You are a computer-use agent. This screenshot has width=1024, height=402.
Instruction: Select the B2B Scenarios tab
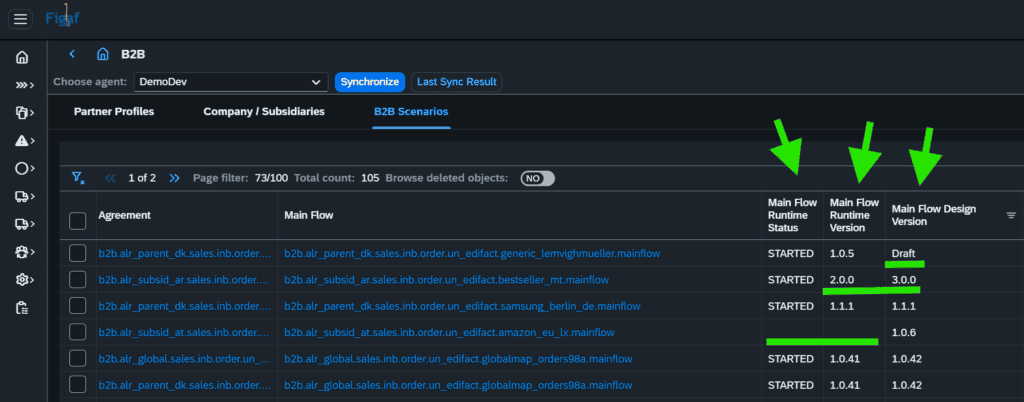(411, 112)
